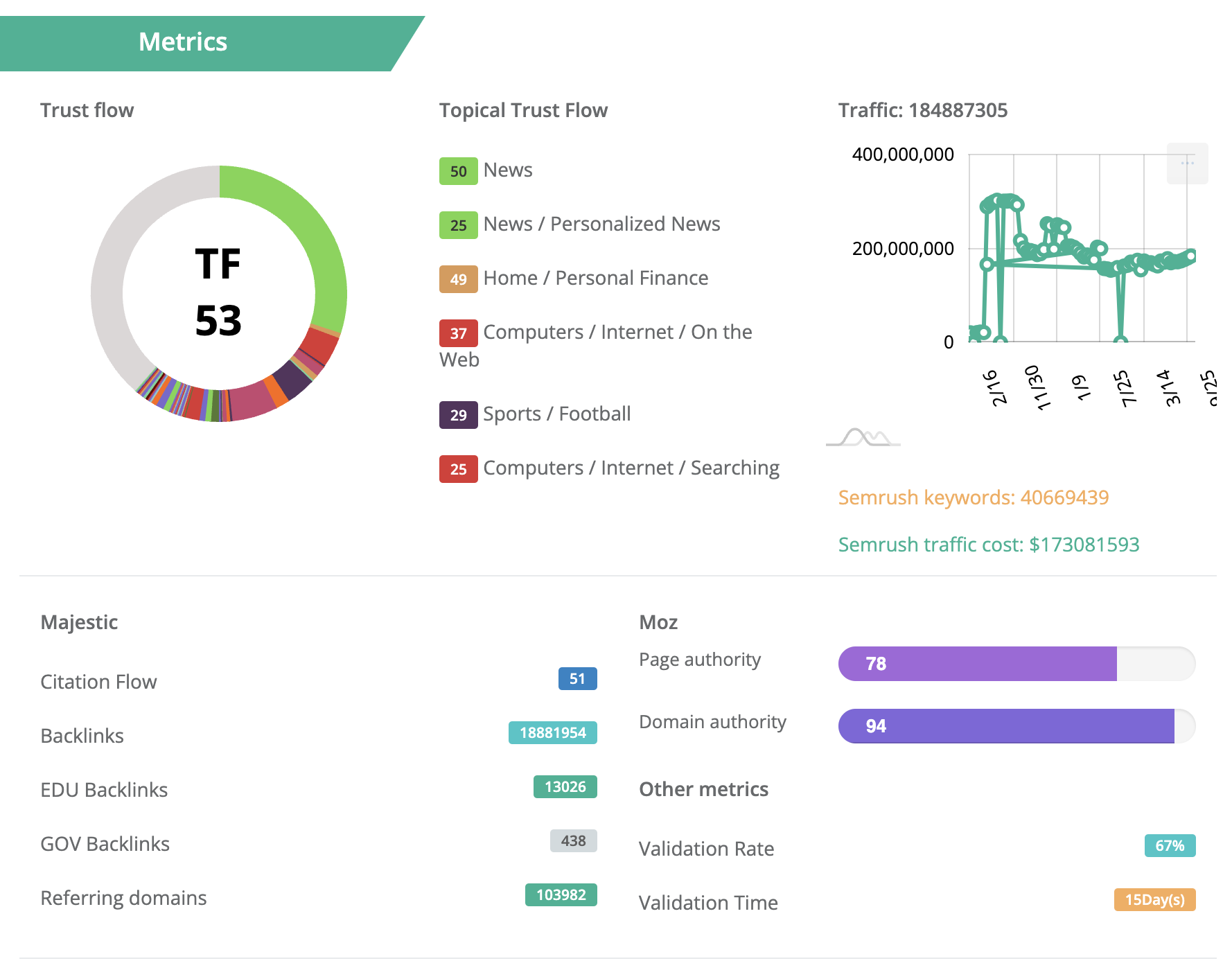This screenshot has height=970, width=1232.
Task: Click the EDU Backlinks 13026 badge
Action: tap(565, 787)
